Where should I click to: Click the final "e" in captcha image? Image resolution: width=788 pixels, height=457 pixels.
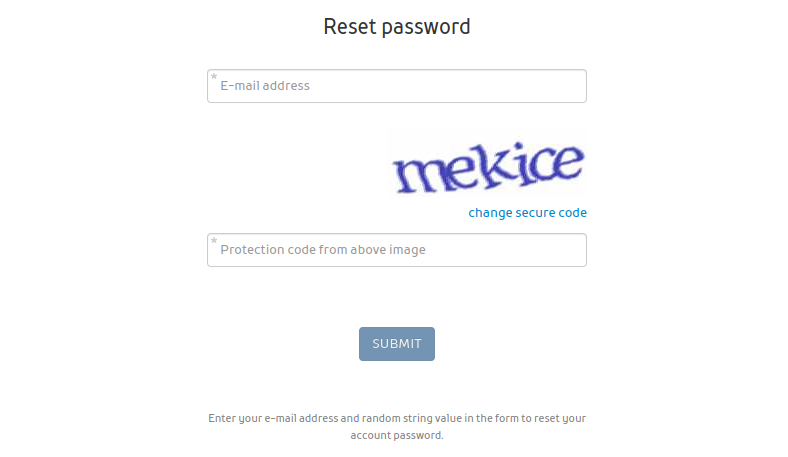pos(566,160)
